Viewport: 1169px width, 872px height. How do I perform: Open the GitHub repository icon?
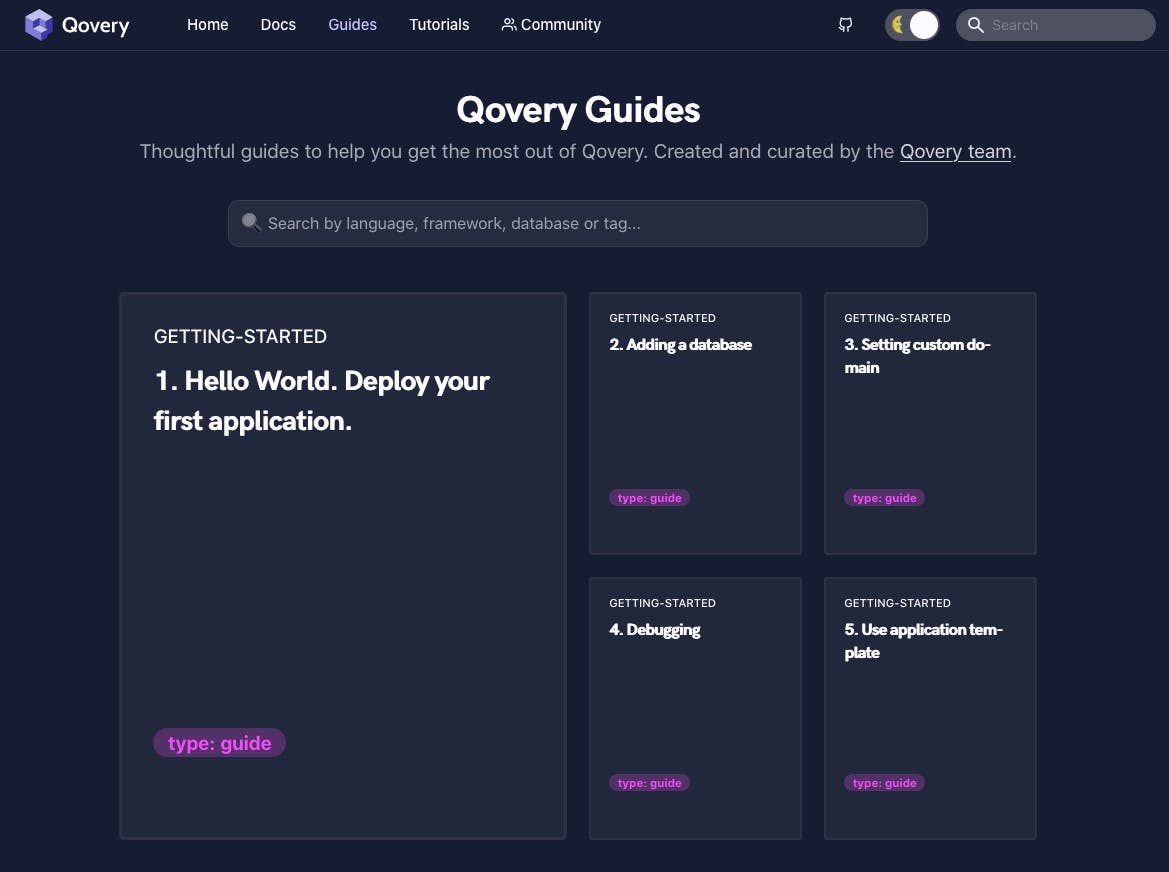(x=845, y=24)
